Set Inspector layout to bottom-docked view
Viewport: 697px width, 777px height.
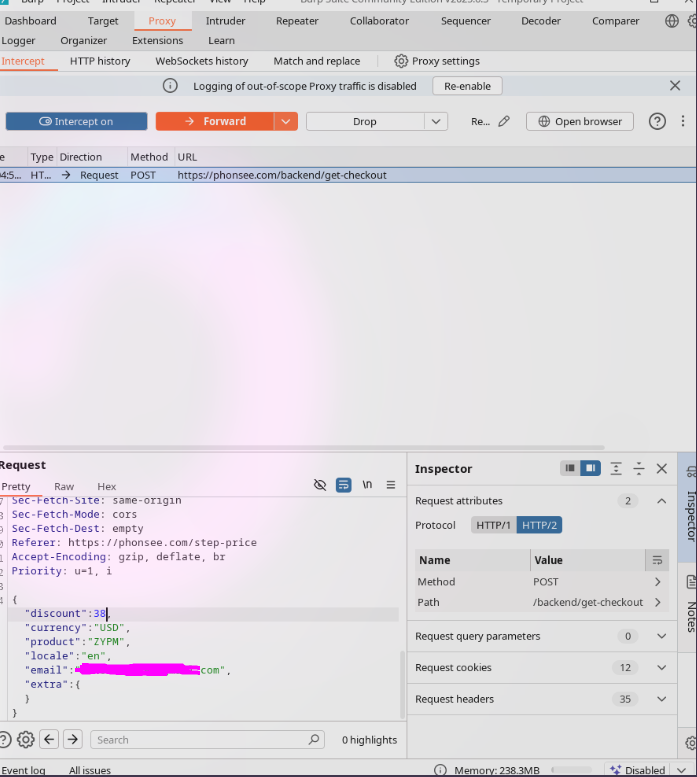coord(570,468)
